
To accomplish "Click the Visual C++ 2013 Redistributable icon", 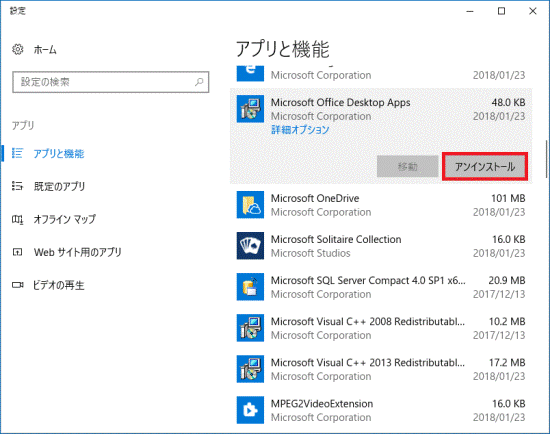I will [x=250, y=369].
